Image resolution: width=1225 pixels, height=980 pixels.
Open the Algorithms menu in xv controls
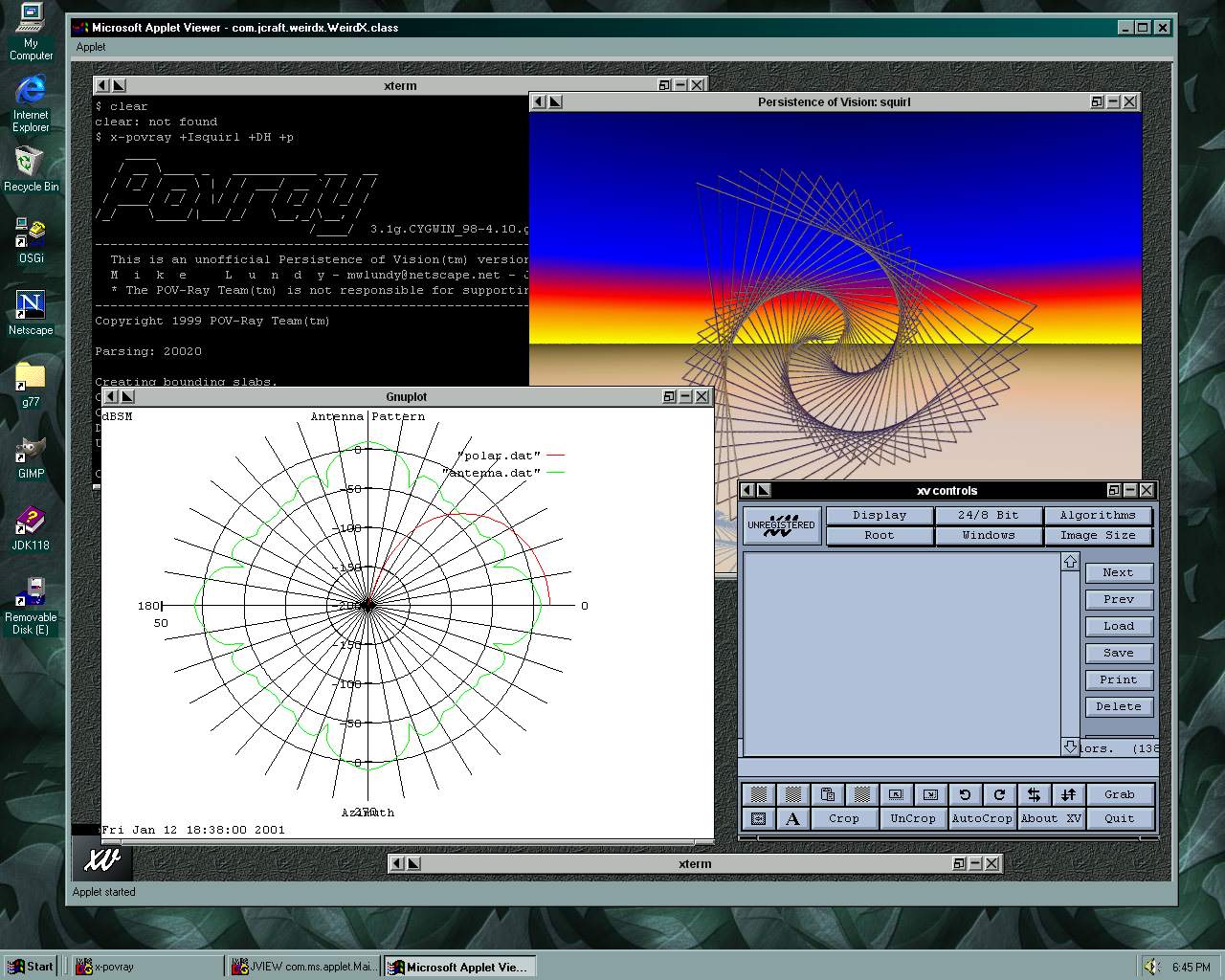click(1098, 515)
